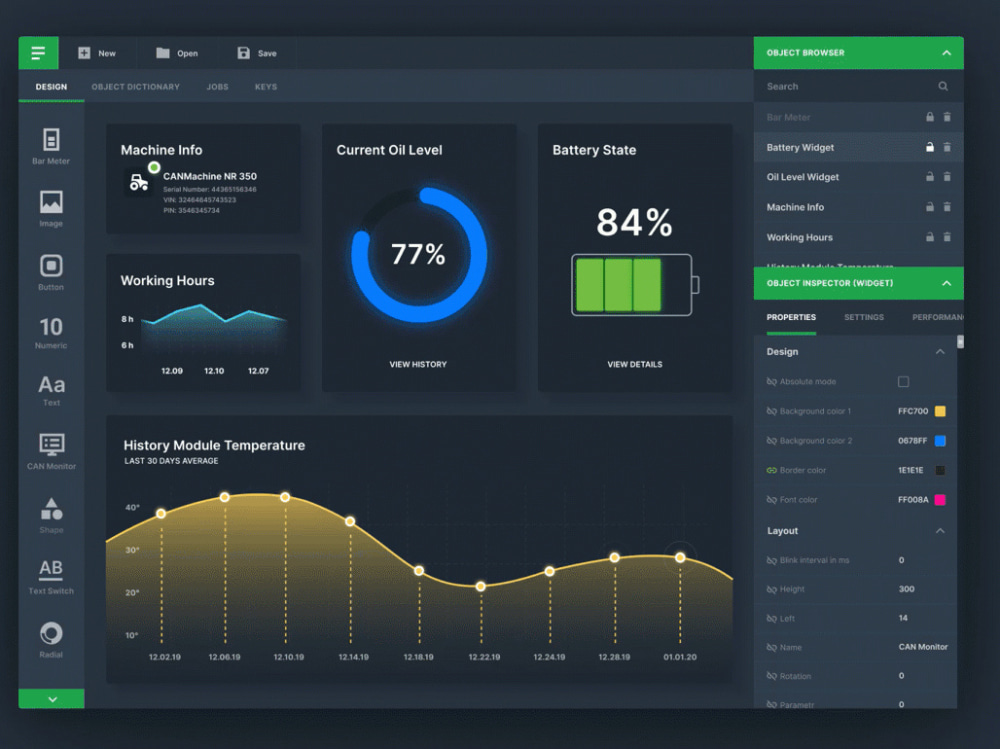
Task: Click unlink icon beside Height
Action: coord(772,589)
